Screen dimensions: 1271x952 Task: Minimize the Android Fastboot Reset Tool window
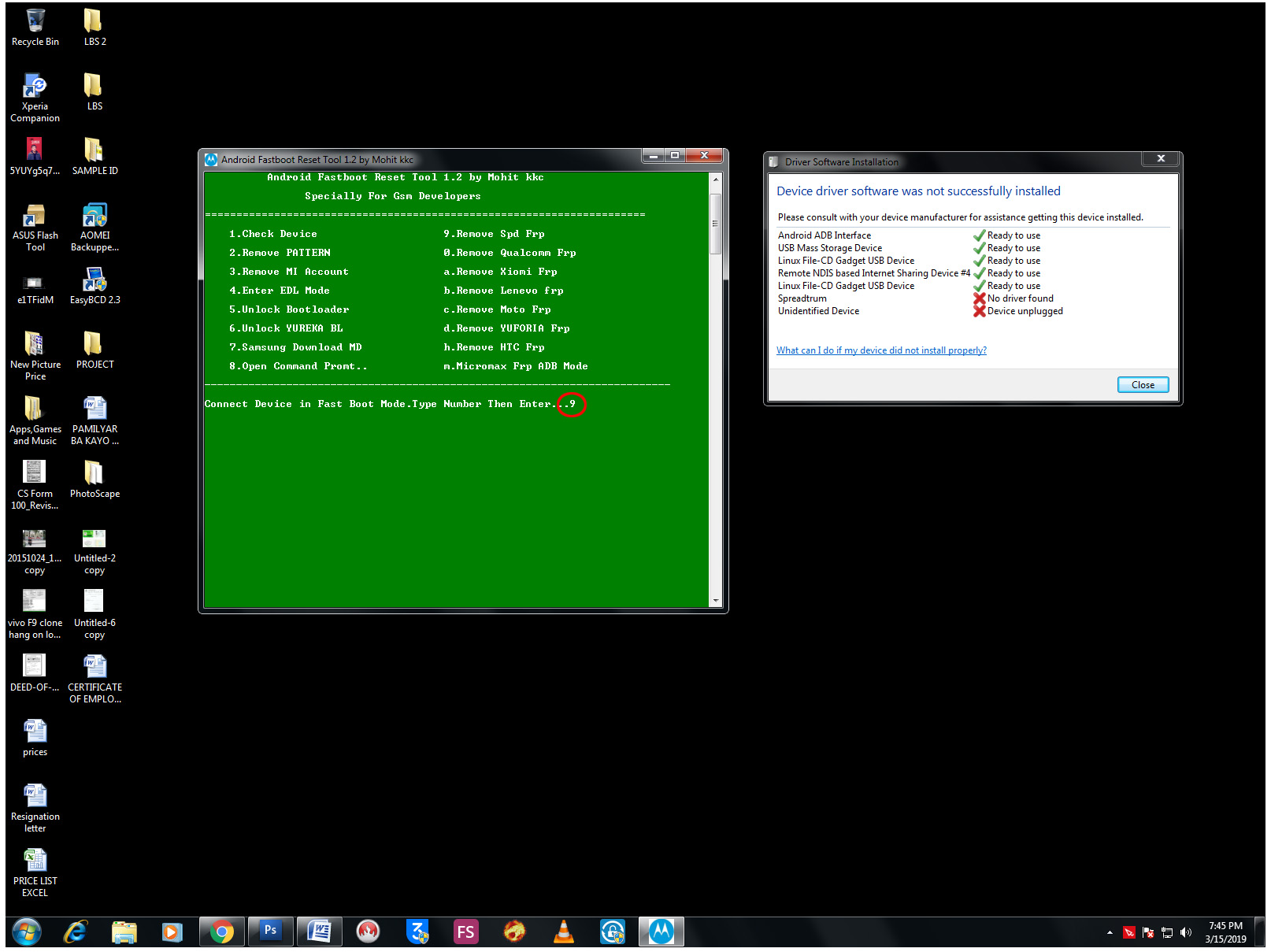click(x=654, y=156)
